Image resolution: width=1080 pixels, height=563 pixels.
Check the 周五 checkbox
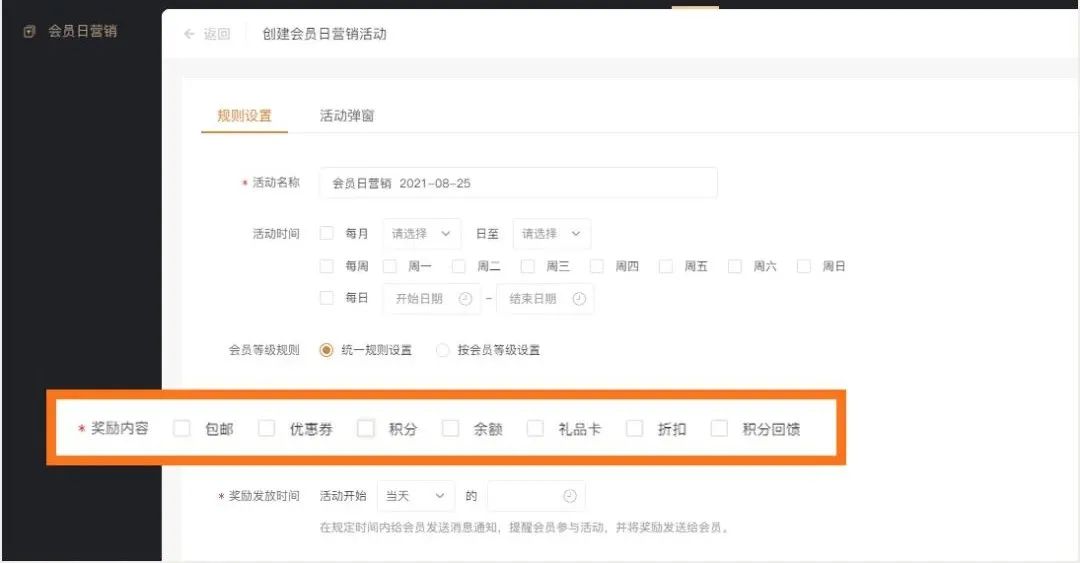[x=665, y=266]
